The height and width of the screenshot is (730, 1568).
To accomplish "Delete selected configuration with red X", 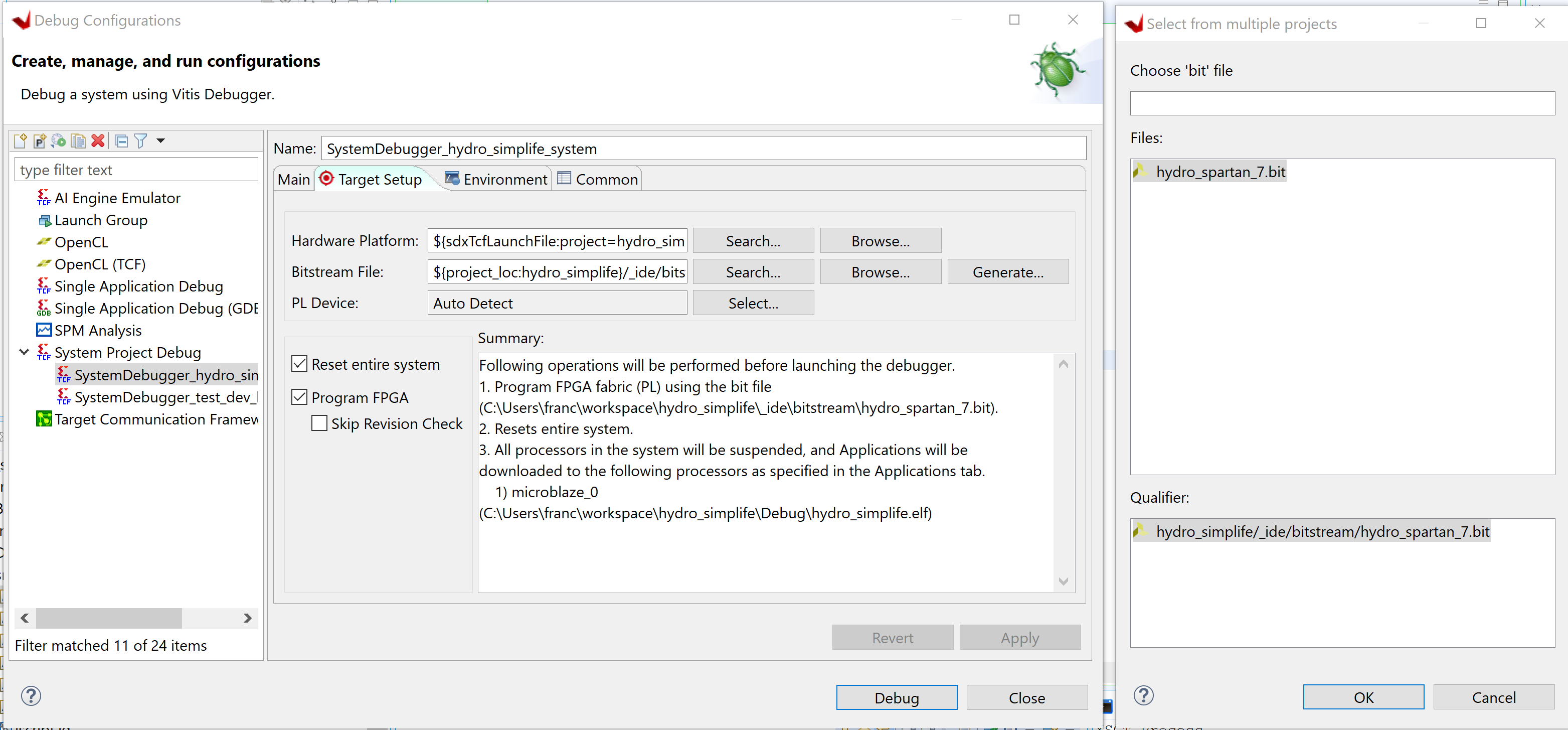I will 98,140.
